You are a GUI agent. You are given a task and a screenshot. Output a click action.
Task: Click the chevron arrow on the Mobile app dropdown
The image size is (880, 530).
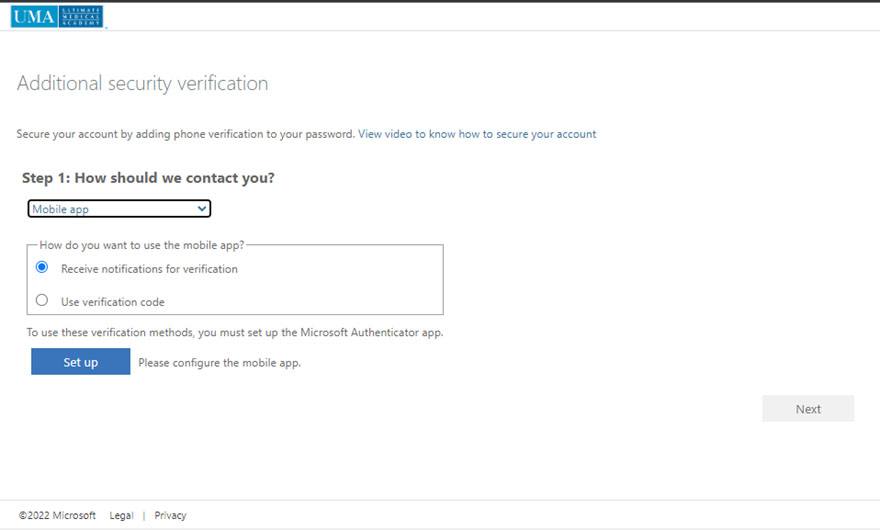(202, 209)
